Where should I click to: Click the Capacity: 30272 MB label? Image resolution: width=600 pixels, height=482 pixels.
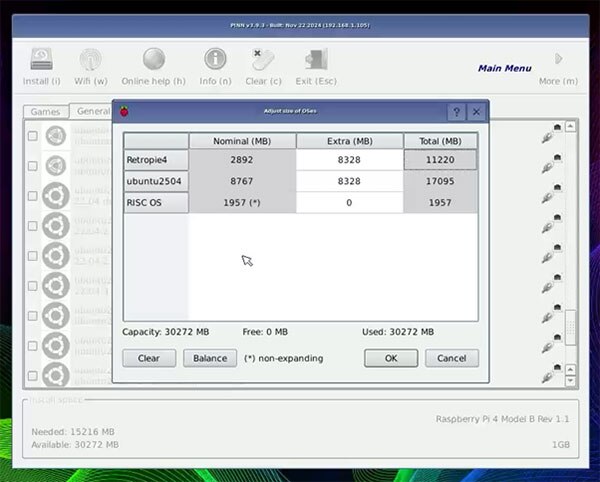(166, 332)
